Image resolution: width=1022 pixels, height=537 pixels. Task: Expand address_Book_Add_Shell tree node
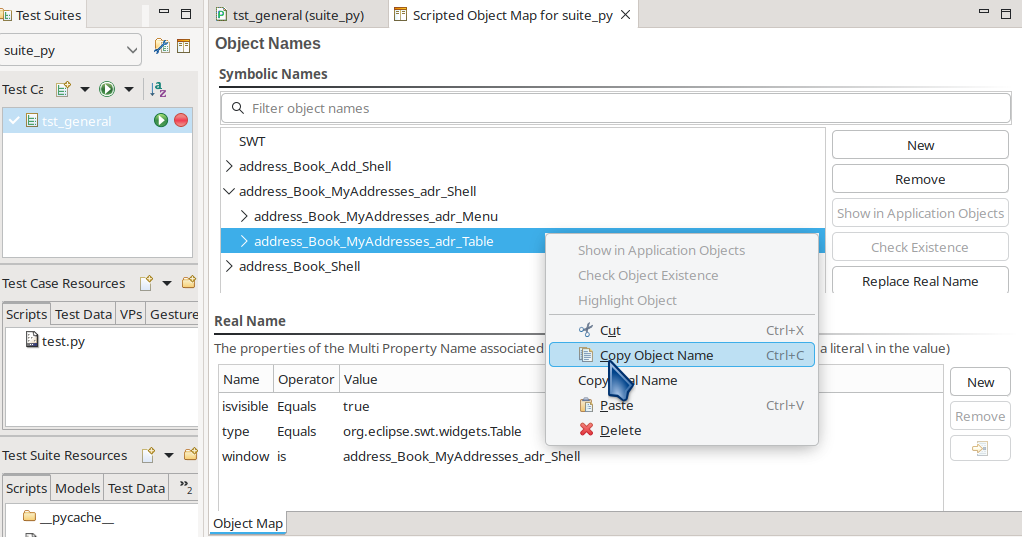pos(229,166)
